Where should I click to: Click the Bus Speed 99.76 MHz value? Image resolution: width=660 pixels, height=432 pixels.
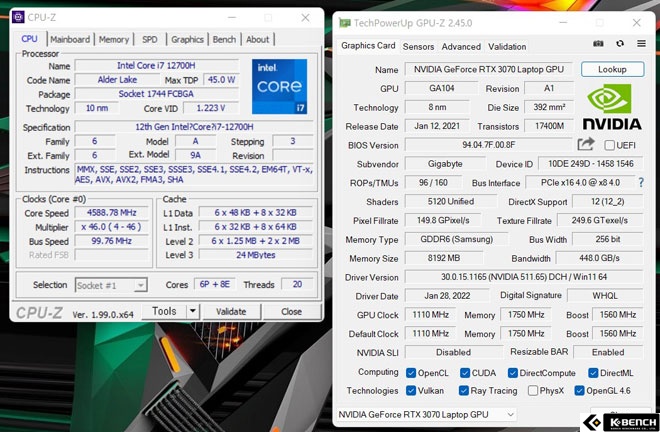pos(112,241)
